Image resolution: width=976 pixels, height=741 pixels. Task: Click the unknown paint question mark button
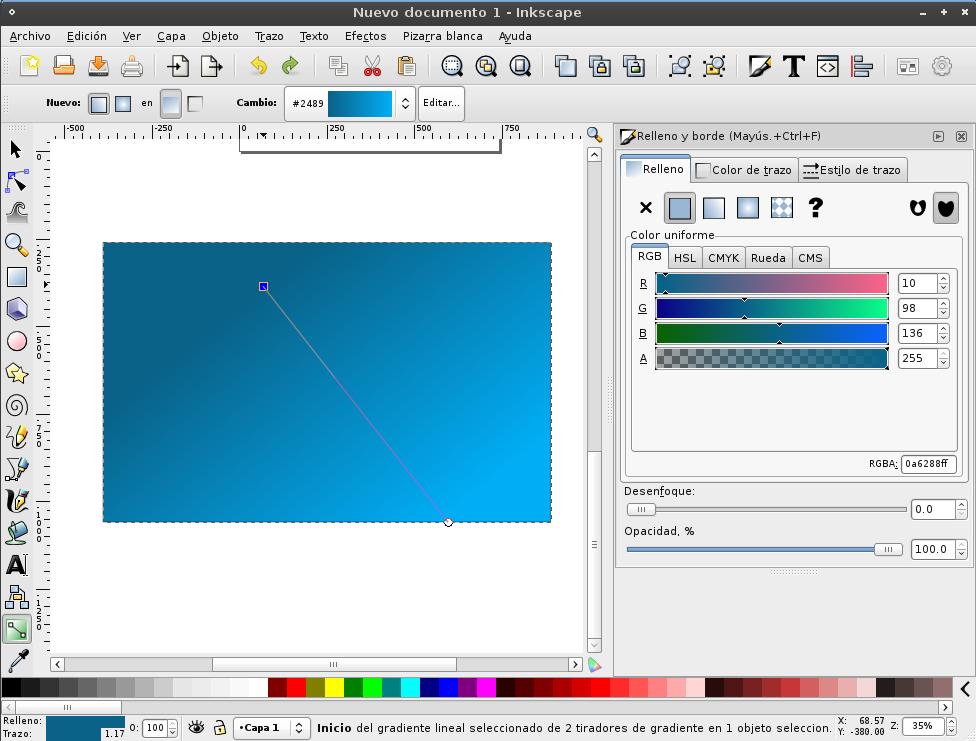click(x=816, y=208)
